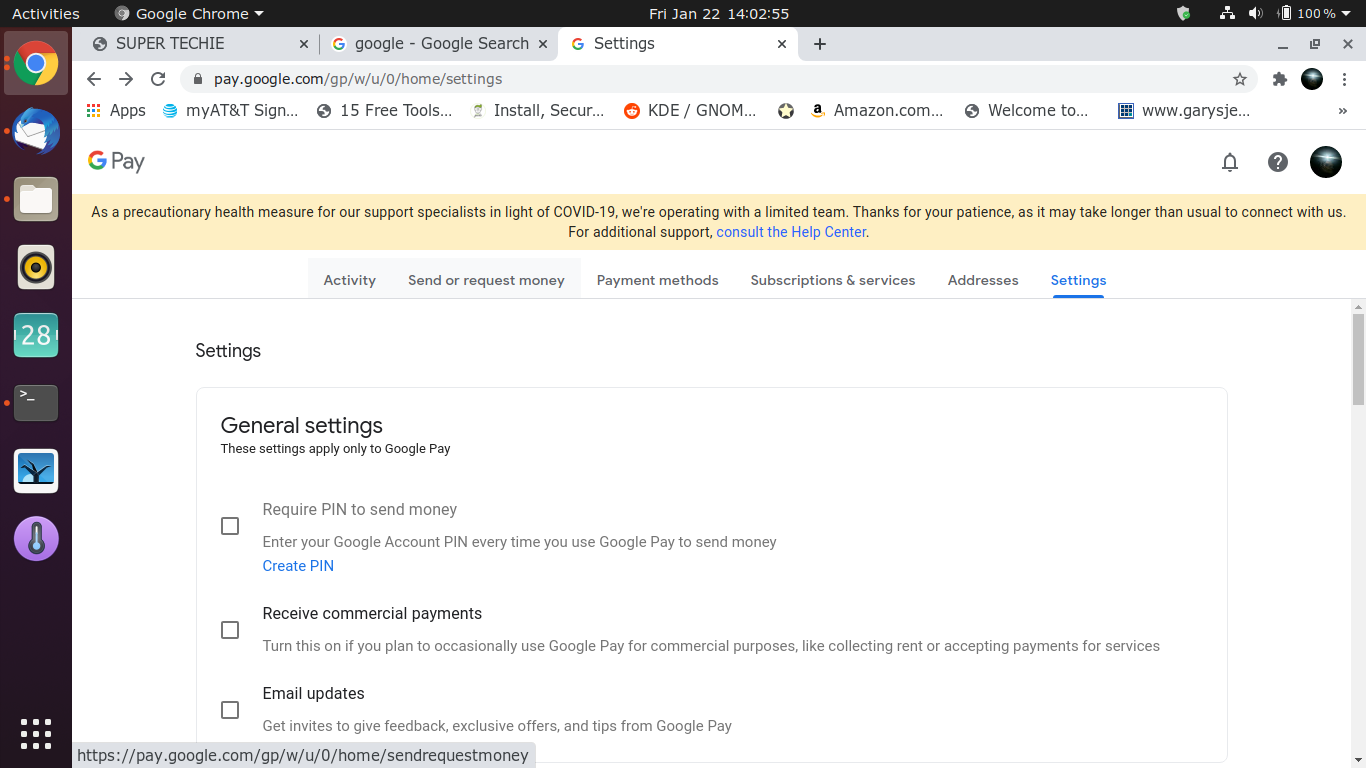Open the network tray icon
Screen dimensions: 1366x768
point(1227,14)
